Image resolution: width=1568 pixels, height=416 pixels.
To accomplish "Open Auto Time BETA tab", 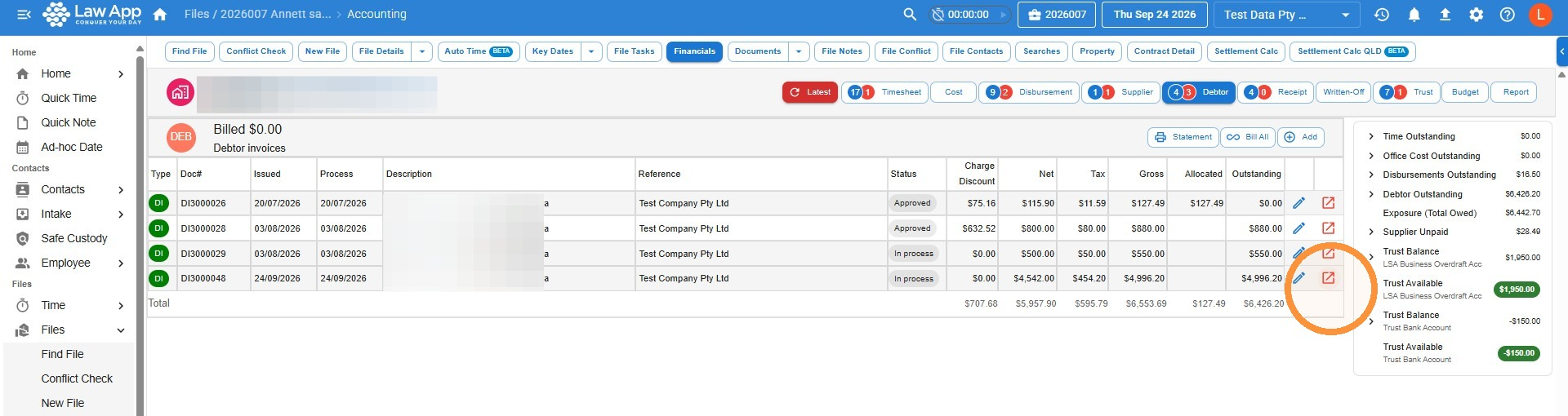I will pos(479,51).
